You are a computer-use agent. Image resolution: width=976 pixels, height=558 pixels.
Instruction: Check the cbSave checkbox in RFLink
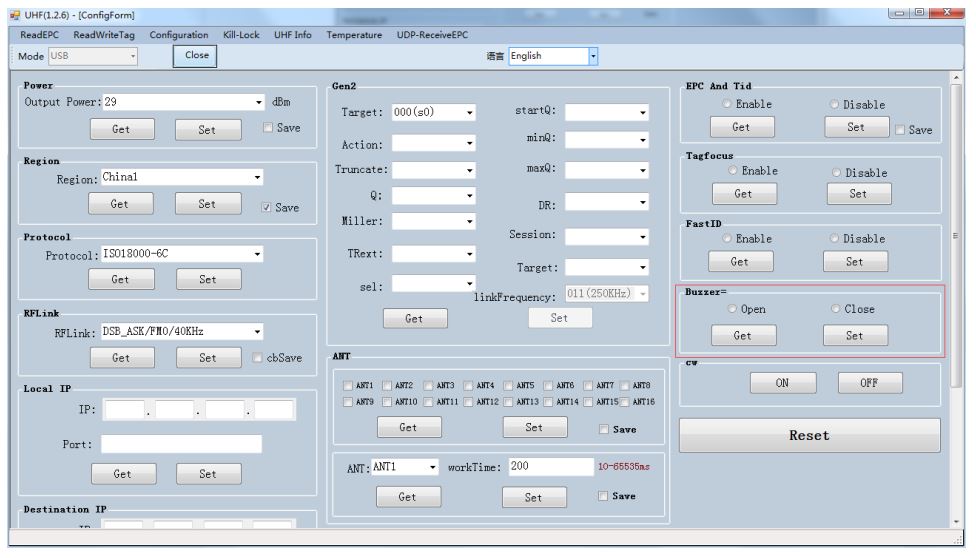(x=259, y=358)
